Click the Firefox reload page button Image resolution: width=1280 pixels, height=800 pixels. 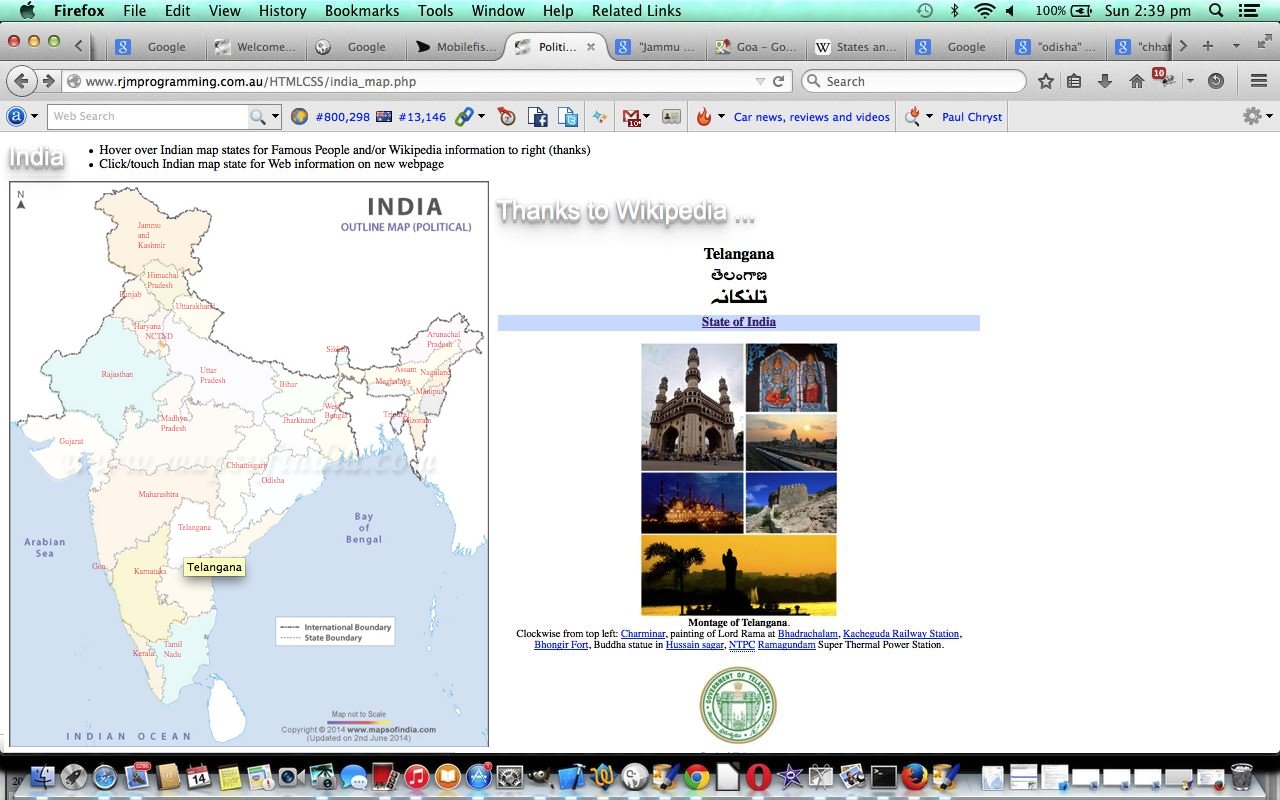(x=778, y=81)
